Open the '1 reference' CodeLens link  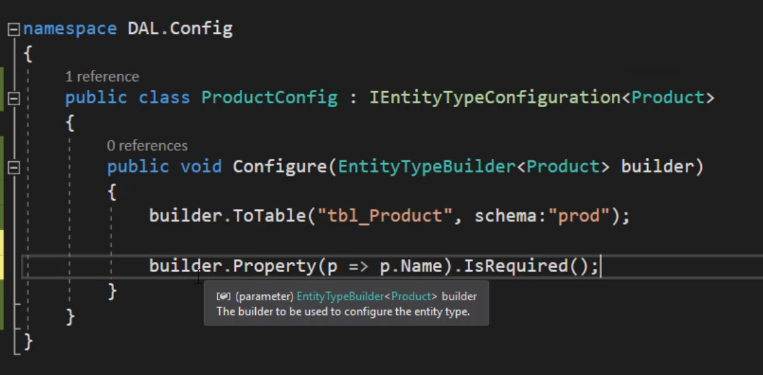102,77
